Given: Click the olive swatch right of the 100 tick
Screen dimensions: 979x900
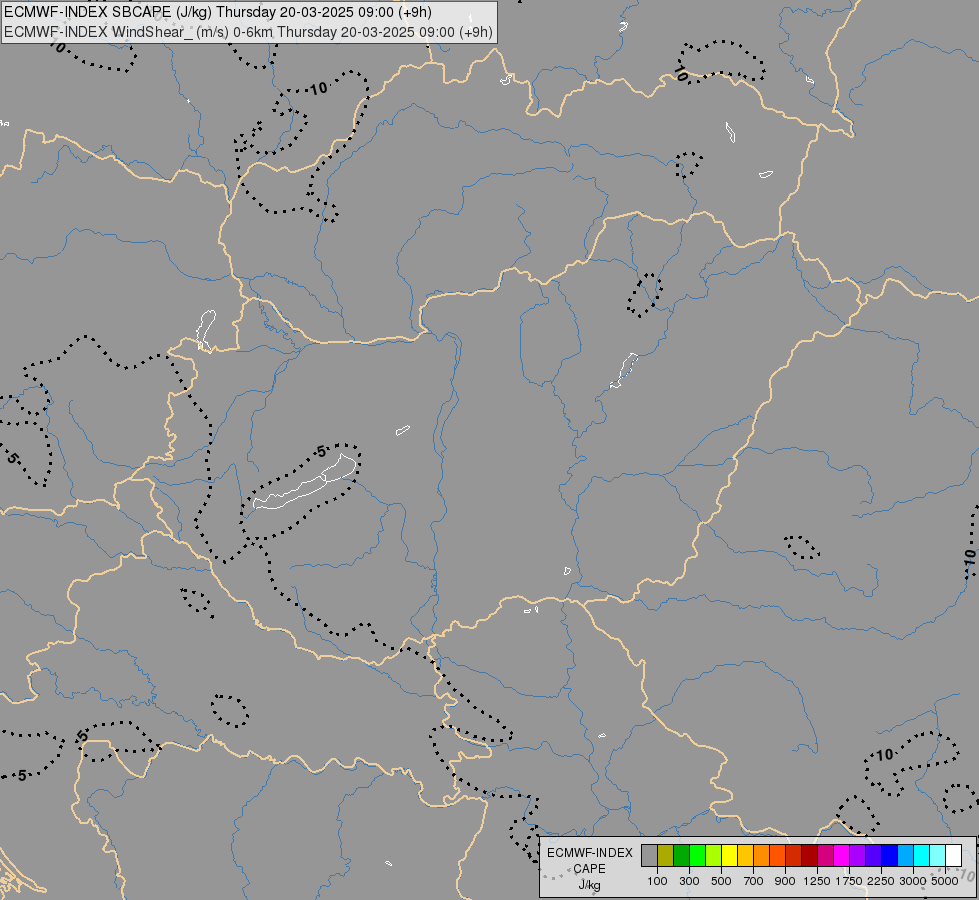Looking at the screenshot, I should [666, 855].
